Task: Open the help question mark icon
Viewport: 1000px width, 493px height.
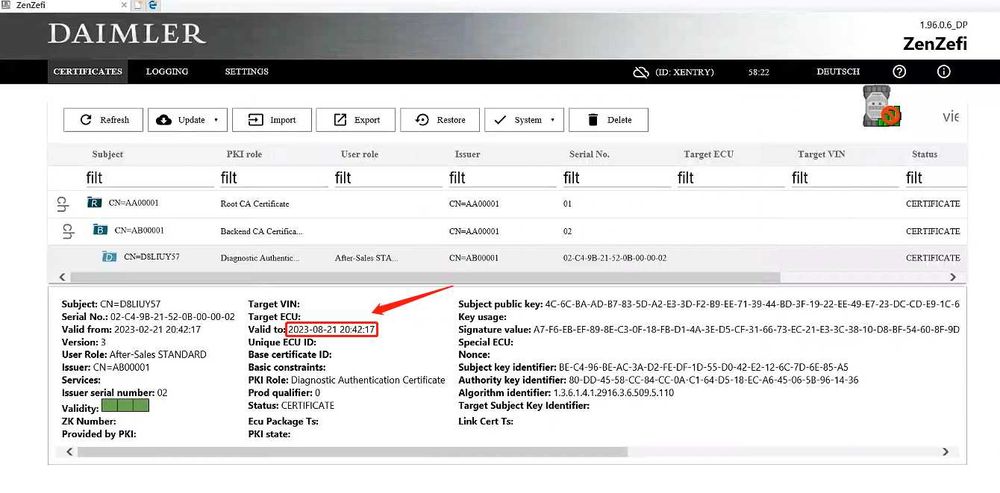Action: pyautogui.click(x=899, y=71)
